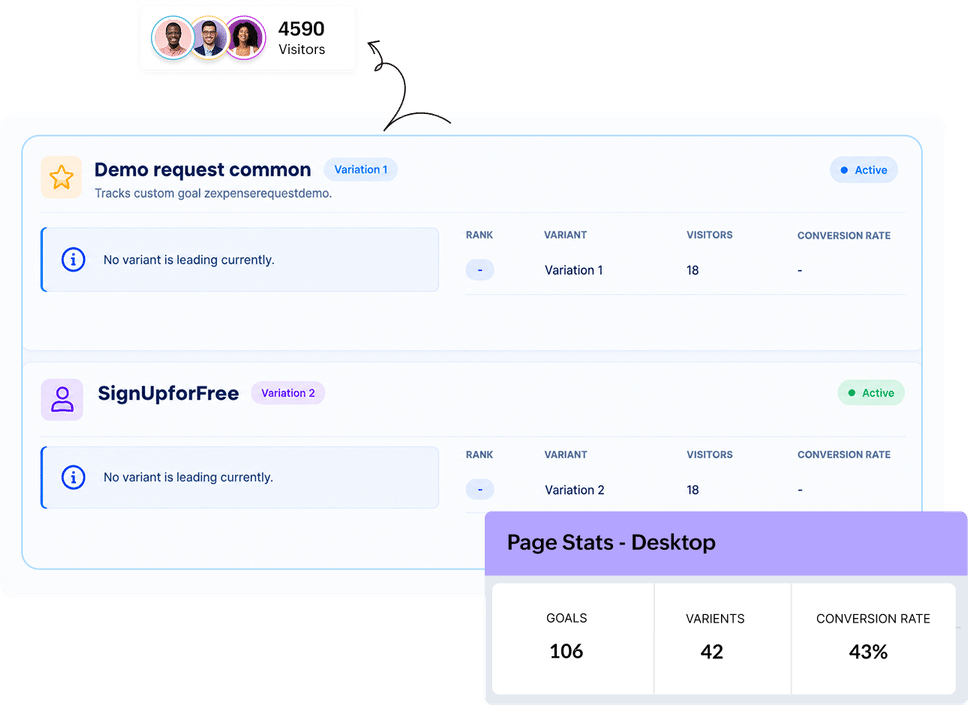The height and width of the screenshot is (705, 968).
Task: Click the blue Active status badge
Action: (864, 170)
